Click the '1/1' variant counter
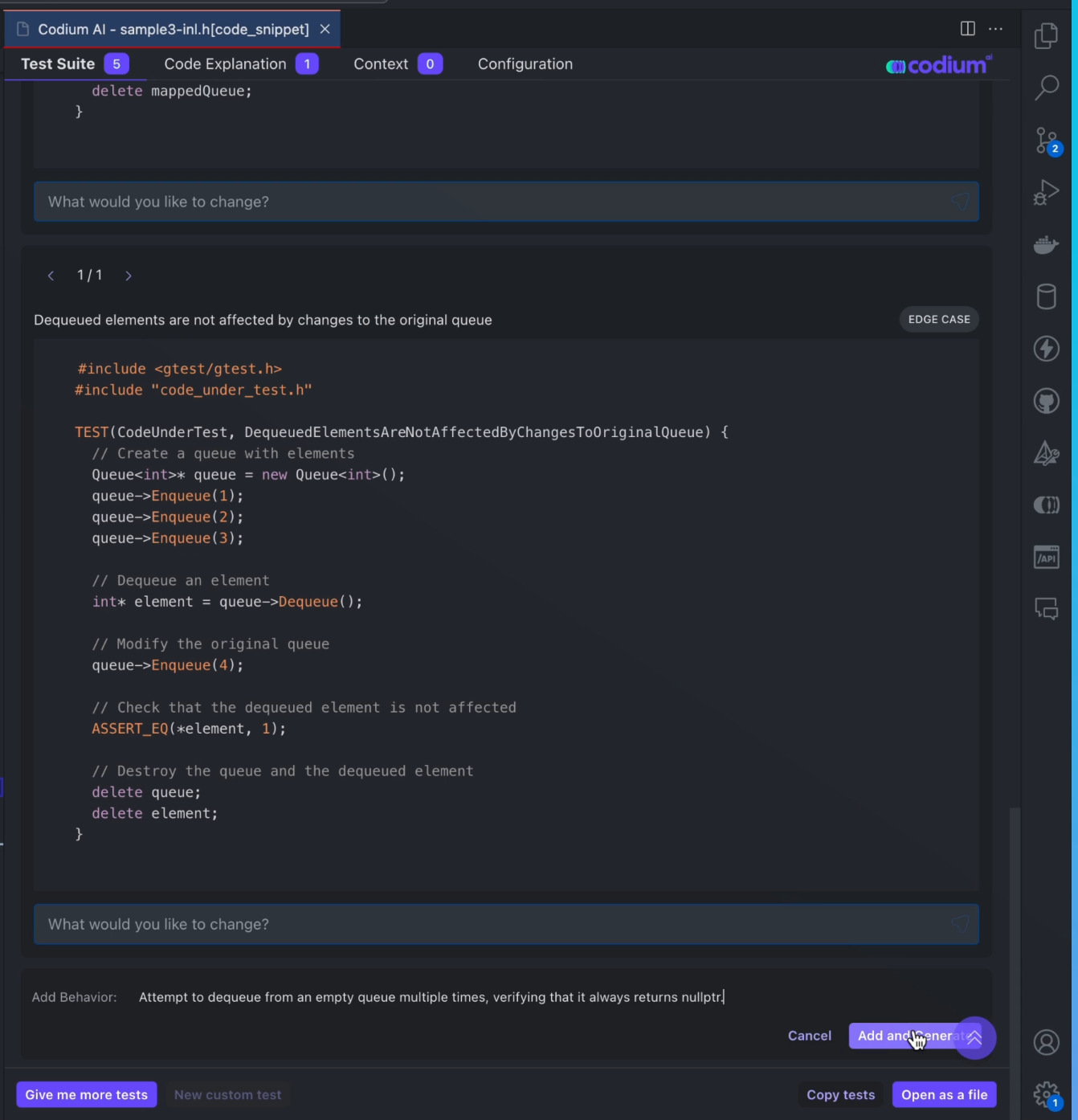This screenshot has height=1120, width=1078. pos(89,276)
